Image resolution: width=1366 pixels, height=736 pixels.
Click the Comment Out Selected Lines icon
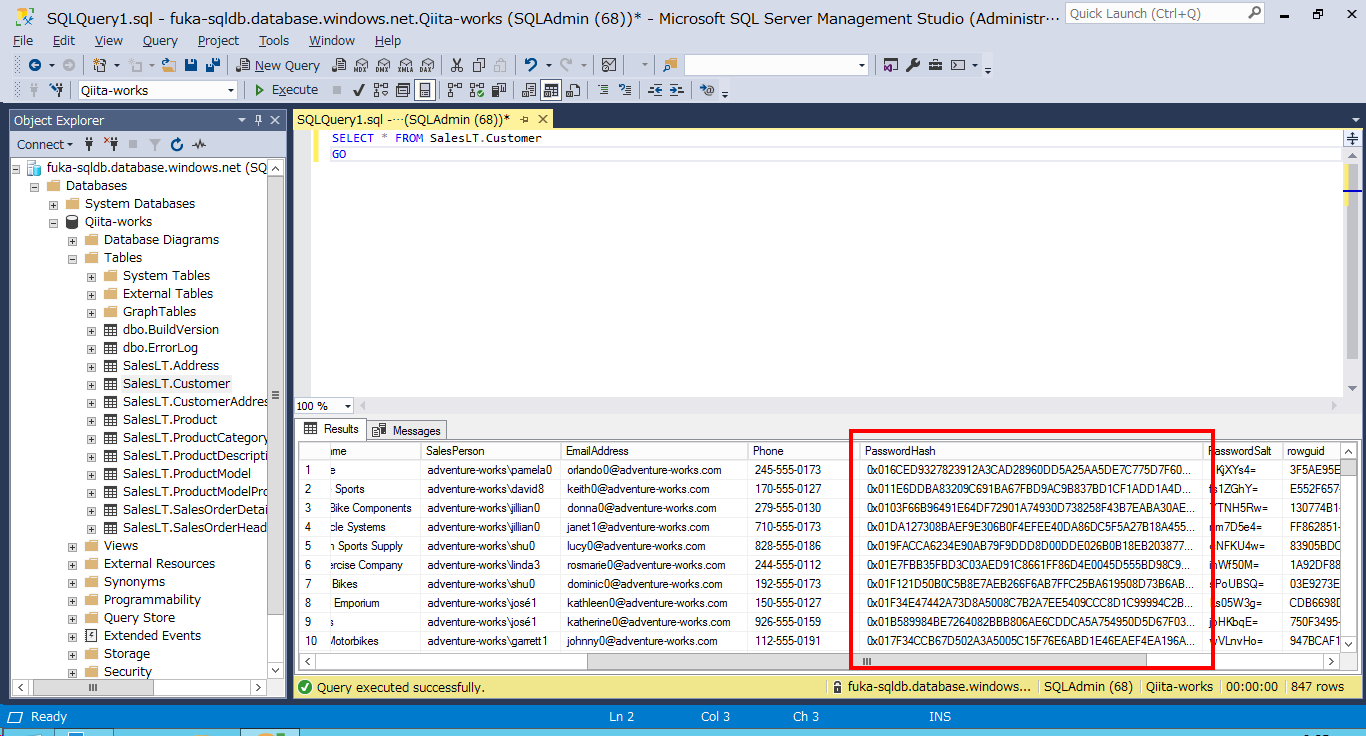click(x=604, y=89)
